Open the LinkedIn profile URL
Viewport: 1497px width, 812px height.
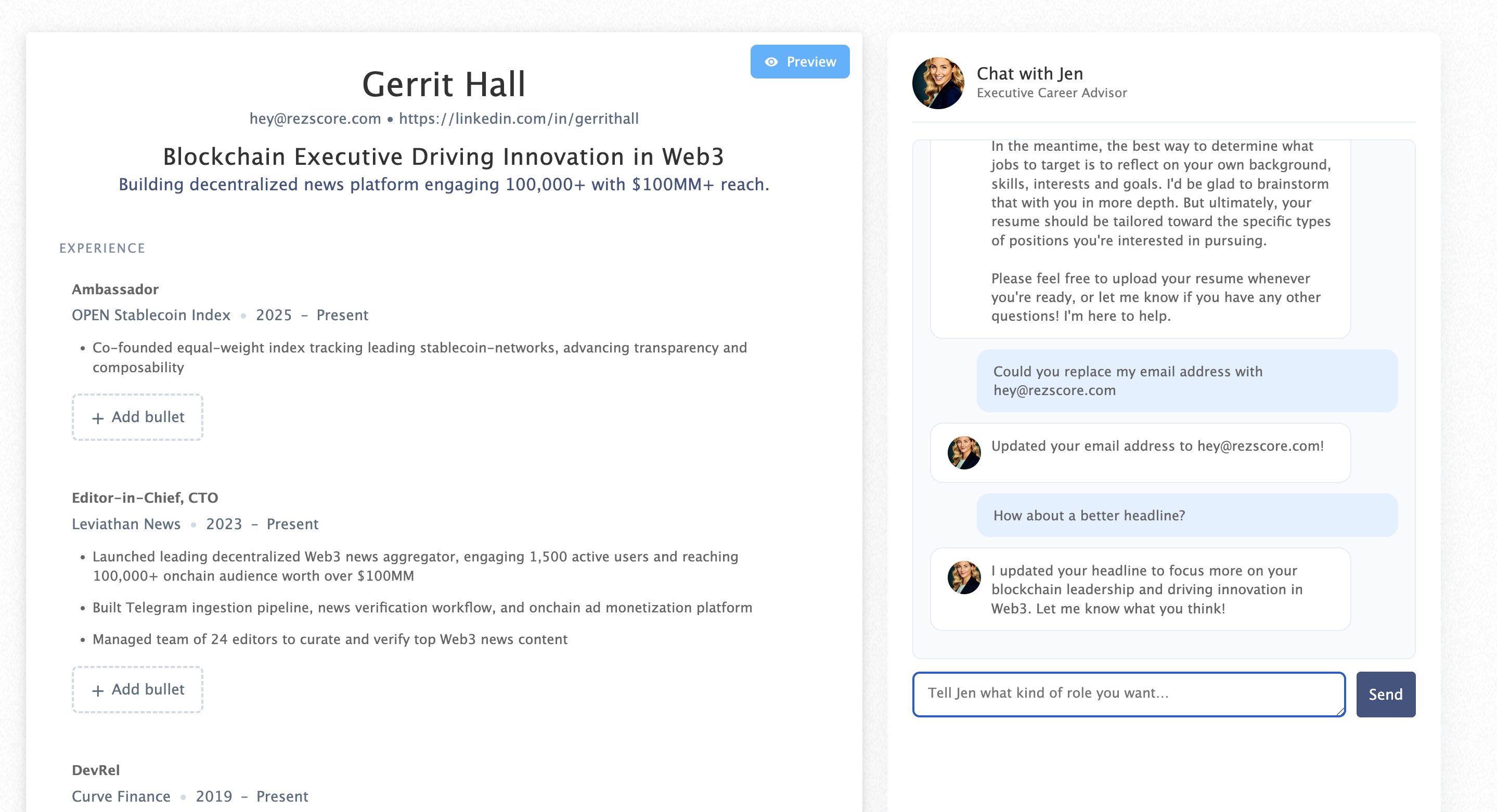519,119
